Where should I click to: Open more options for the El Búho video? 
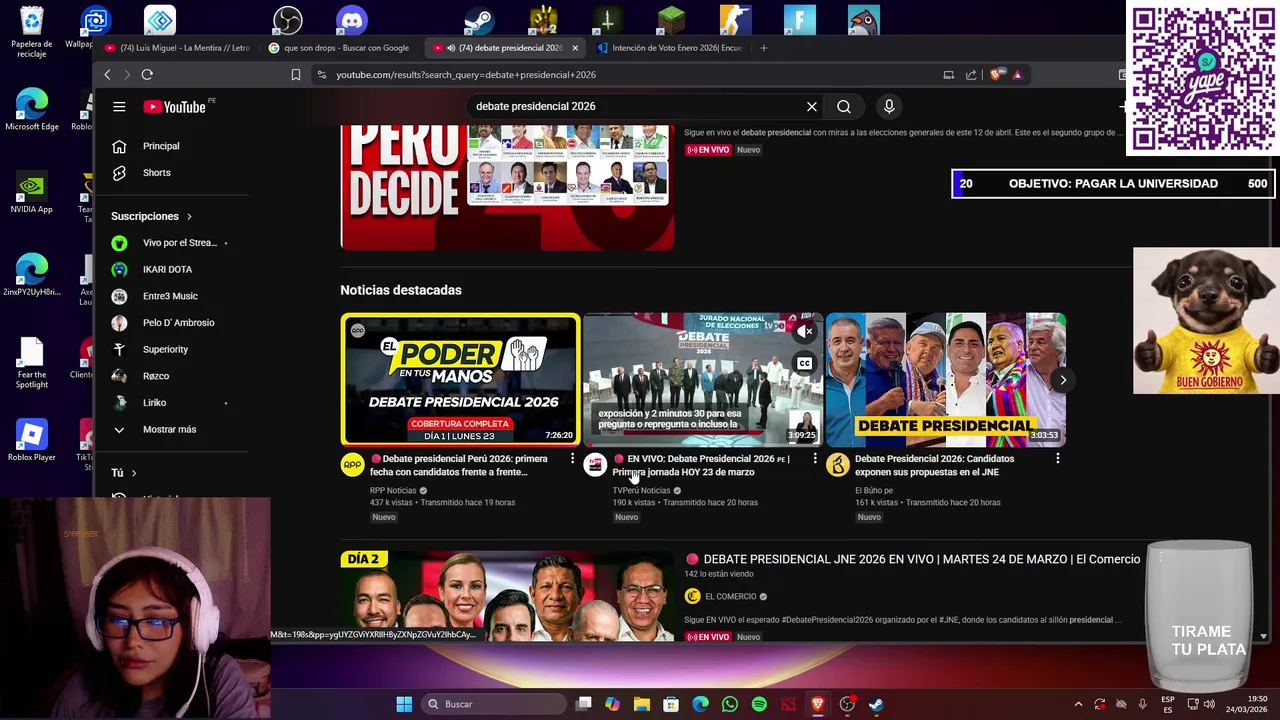[1057, 459]
